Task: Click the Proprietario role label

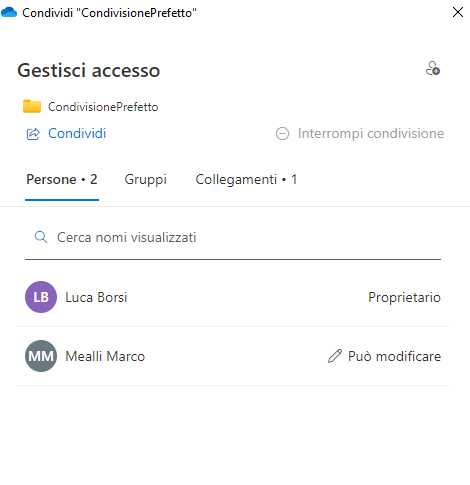Action: pos(404,297)
